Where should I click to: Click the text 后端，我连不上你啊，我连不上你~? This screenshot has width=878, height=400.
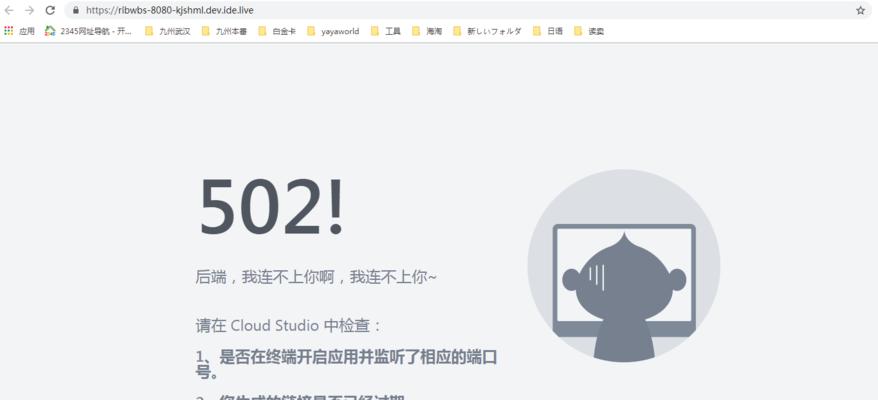tap(316, 277)
